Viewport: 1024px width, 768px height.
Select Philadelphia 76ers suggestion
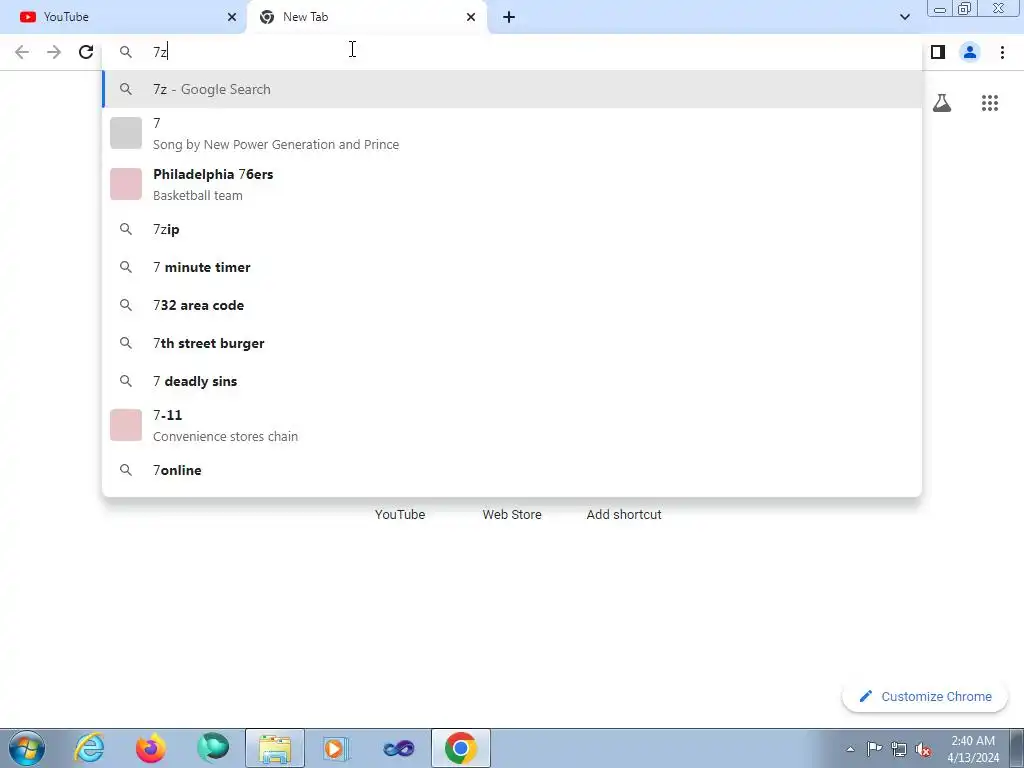(512, 184)
